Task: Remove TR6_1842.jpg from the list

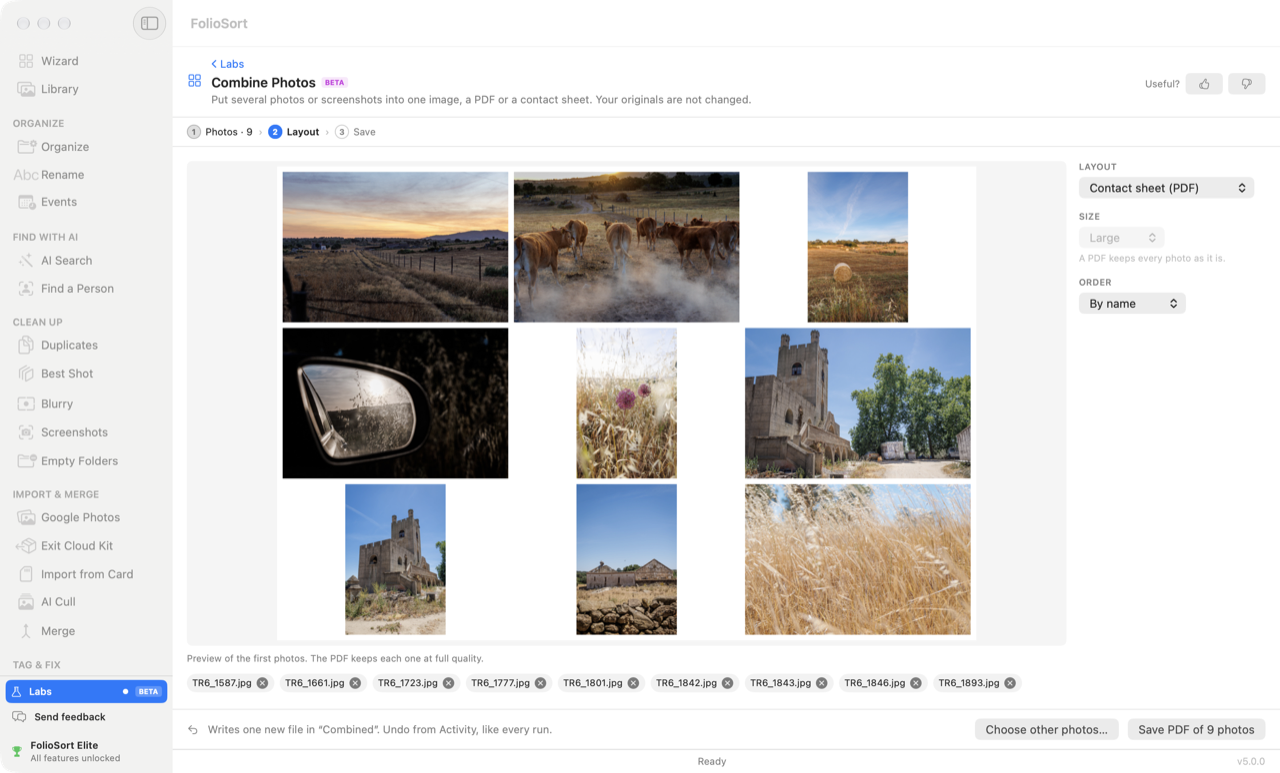Action: click(727, 683)
